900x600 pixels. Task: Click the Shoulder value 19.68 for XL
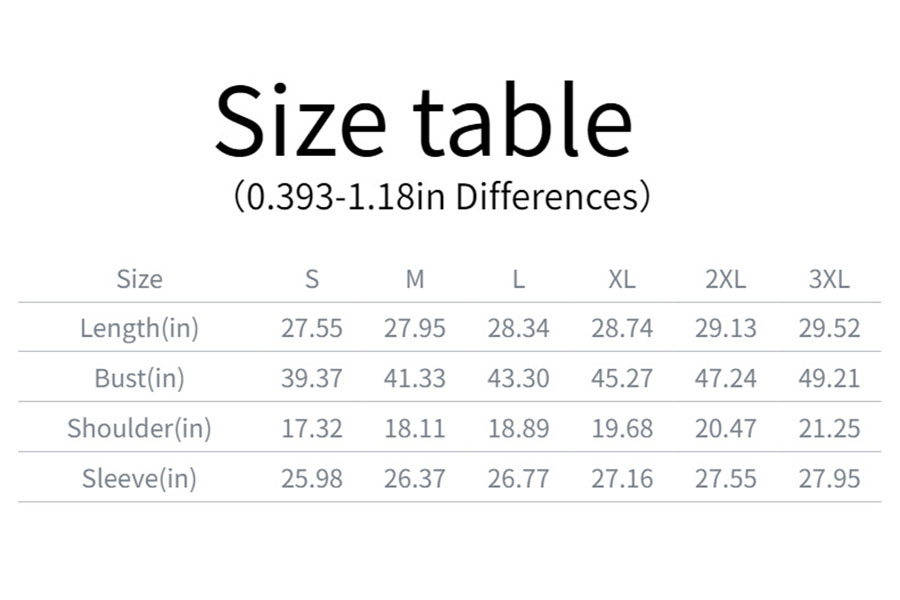pyautogui.click(x=621, y=428)
